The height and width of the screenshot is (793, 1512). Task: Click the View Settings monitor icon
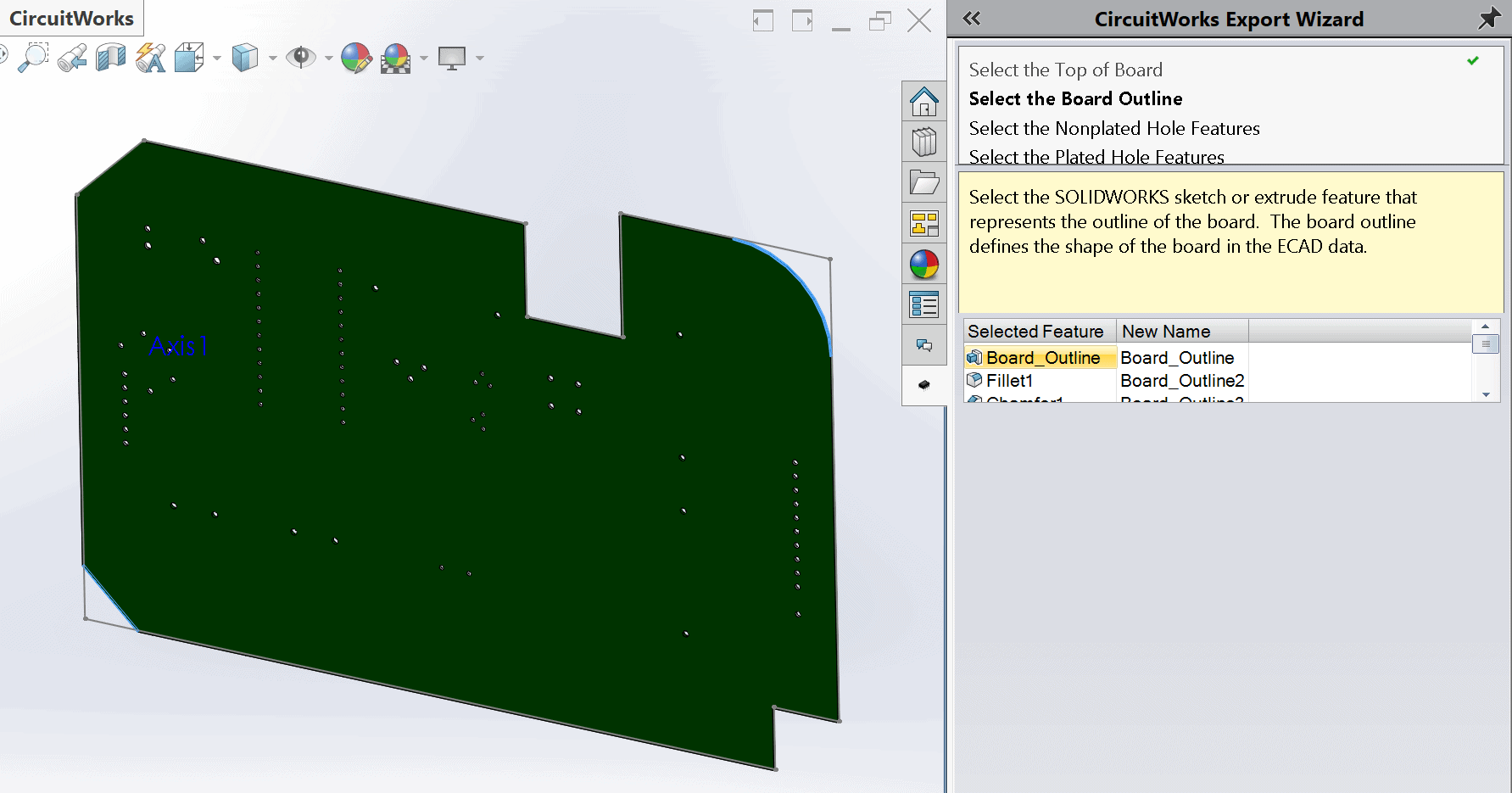pyautogui.click(x=452, y=58)
